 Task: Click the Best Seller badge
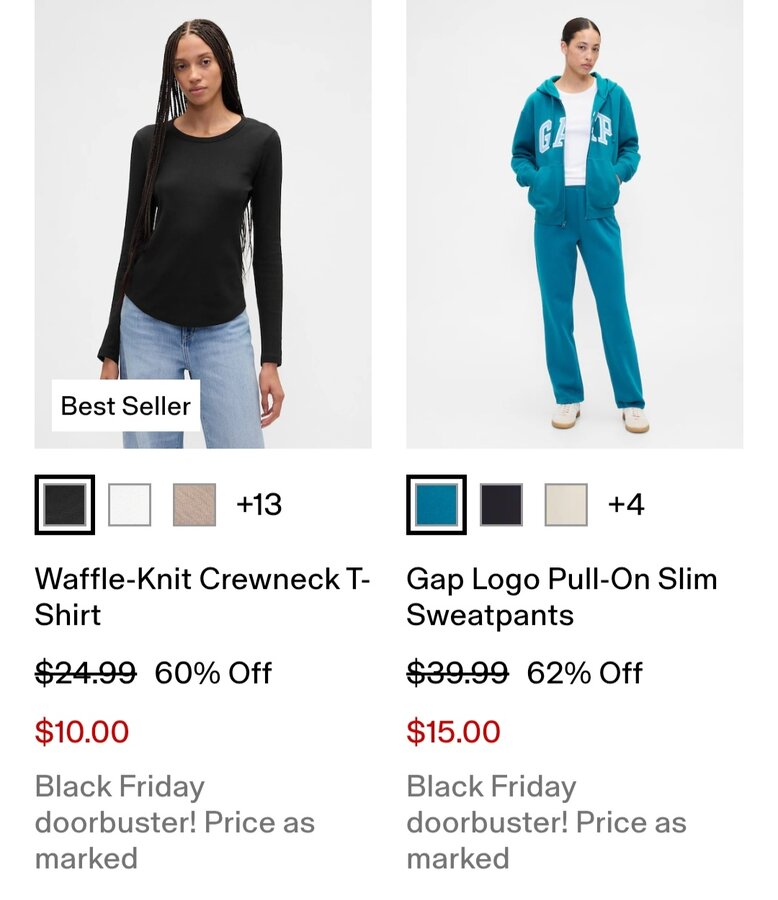[126, 406]
